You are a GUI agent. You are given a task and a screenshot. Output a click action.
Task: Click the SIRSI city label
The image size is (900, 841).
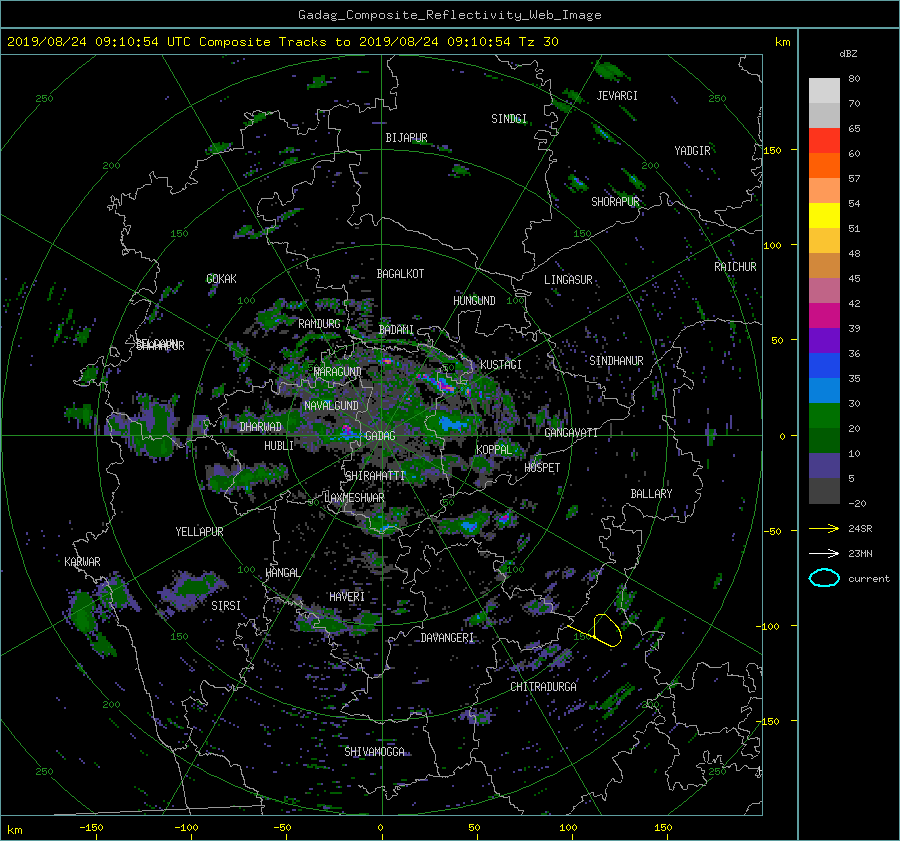tap(226, 606)
